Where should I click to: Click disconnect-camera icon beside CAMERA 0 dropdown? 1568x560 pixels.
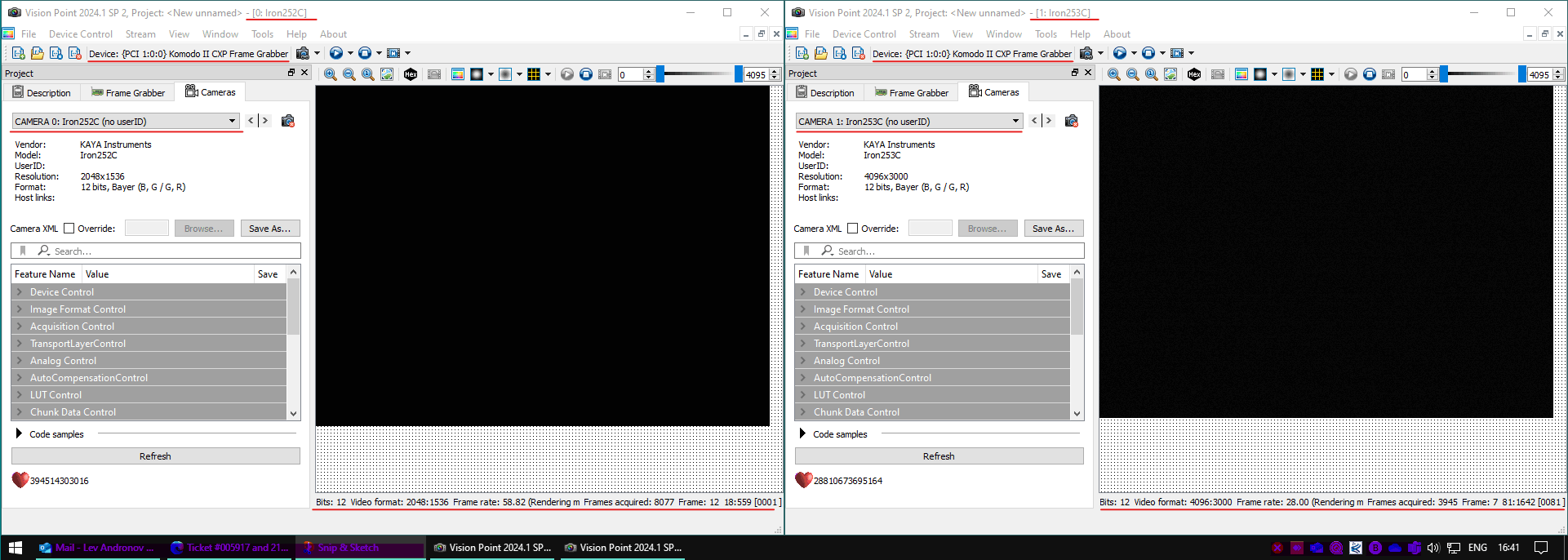(x=288, y=121)
